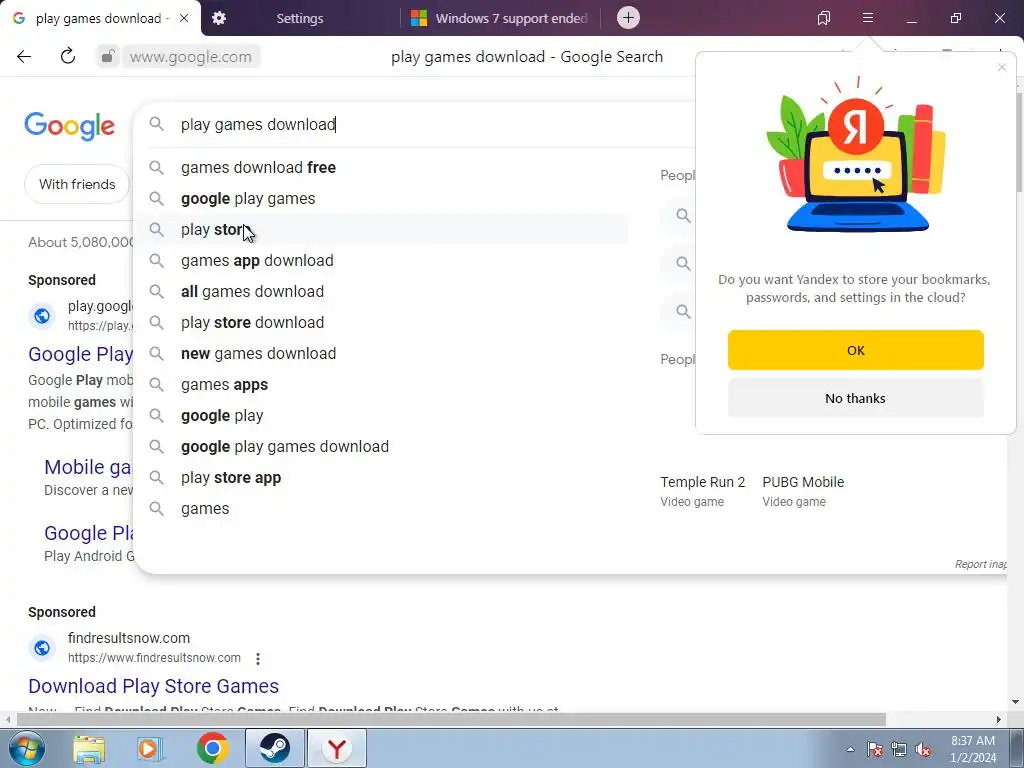Choose suggestion play store download

pyautogui.click(x=383, y=323)
